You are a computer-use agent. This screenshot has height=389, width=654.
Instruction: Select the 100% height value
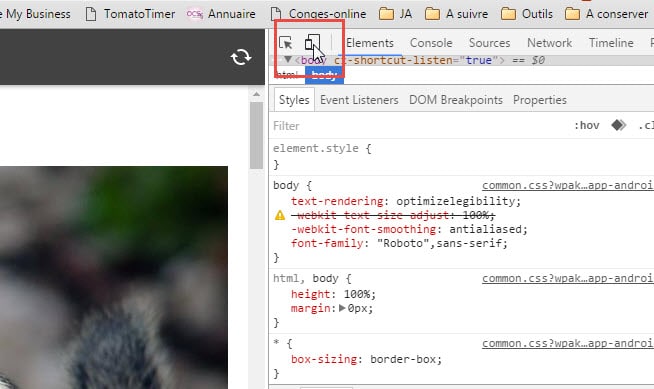[x=357, y=294]
